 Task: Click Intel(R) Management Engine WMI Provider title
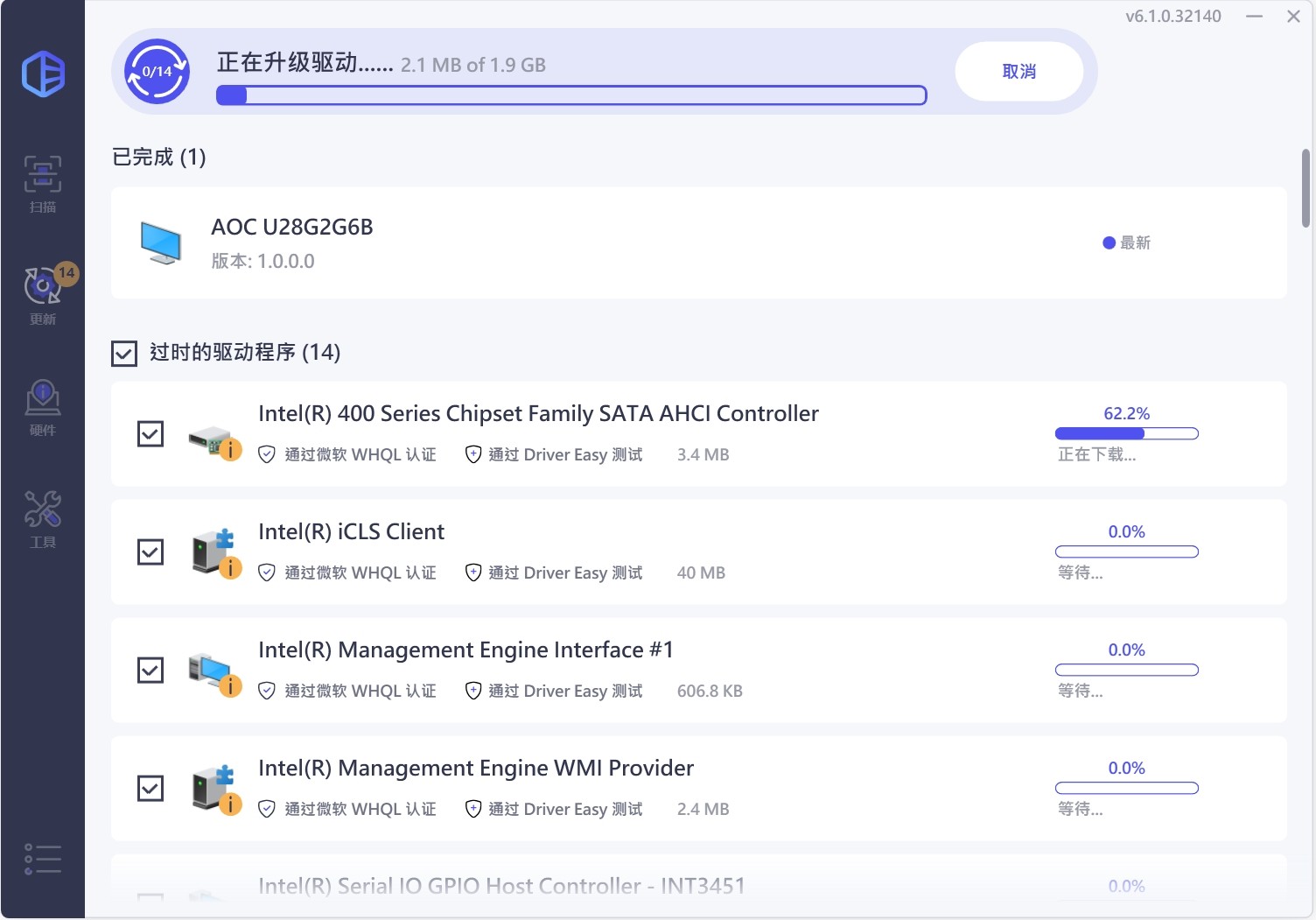coord(476,768)
